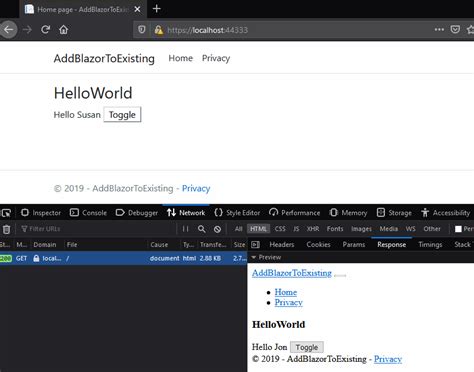This screenshot has height=372, width=474.
Task: Toggle the CSS request filter
Action: (x=280, y=229)
